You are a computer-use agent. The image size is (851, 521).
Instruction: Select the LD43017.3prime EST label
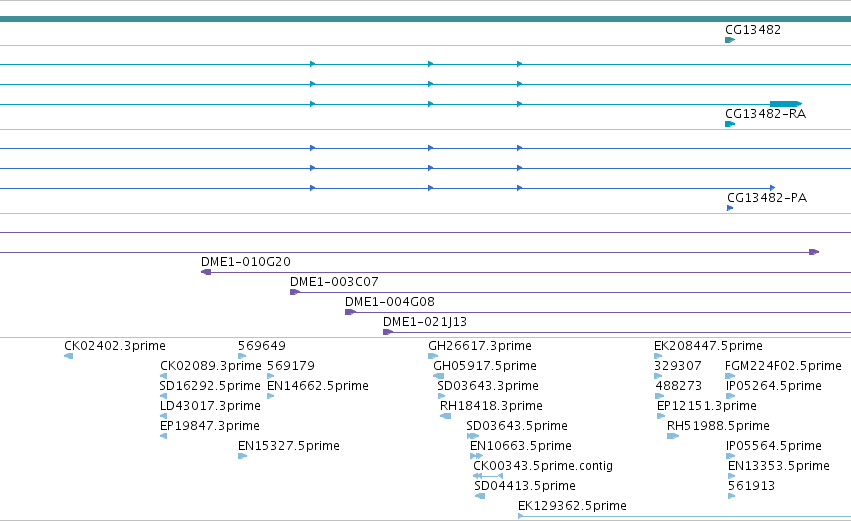pos(210,406)
